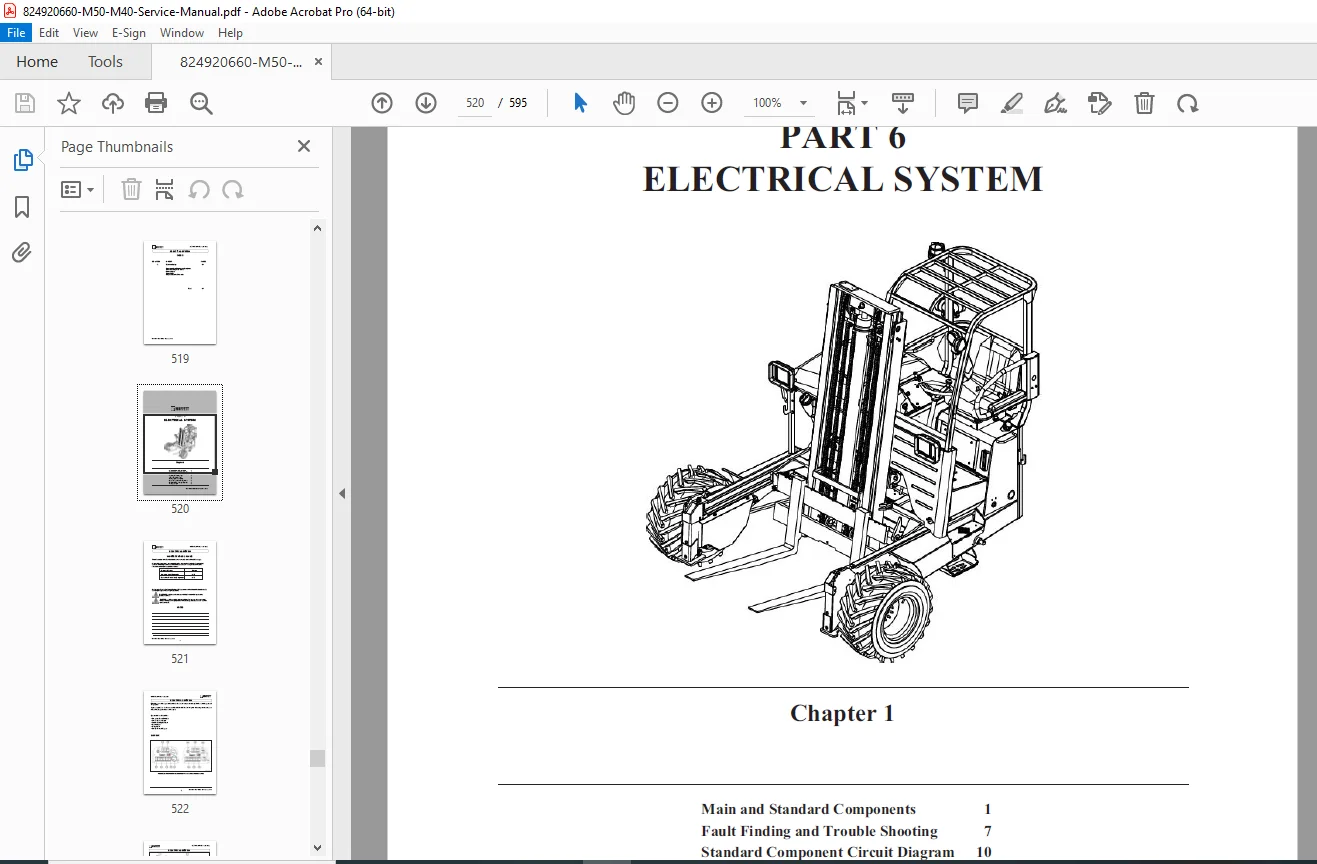Rotate thumbnails clockwise
This screenshot has width=1317, height=864.
[233, 190]
